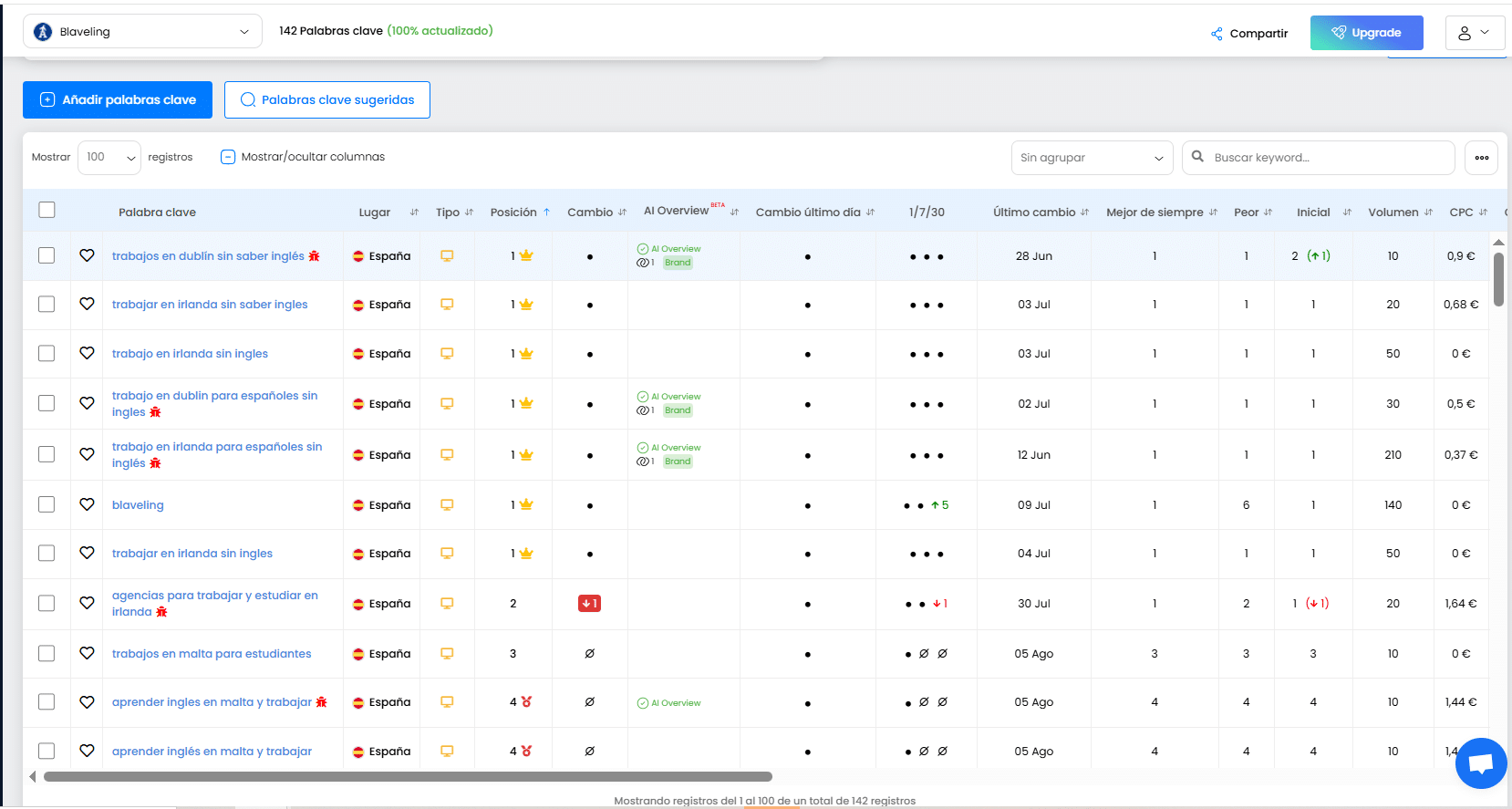The height and width of the screenshot is (809, 1512).
Task: Toggle the select-all header checkbox
Action: tap(47, 211)
